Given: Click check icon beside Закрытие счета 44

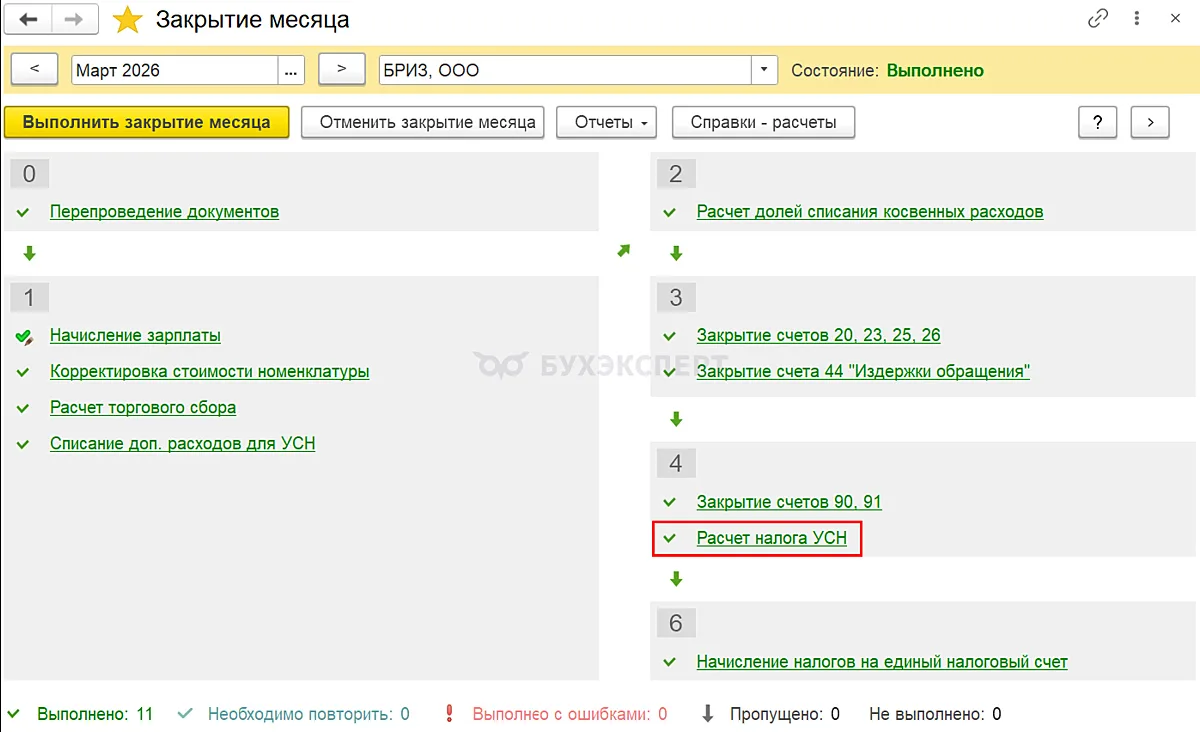Looking at the screenshot, I should pyautogui.click(x=670, y=372).
